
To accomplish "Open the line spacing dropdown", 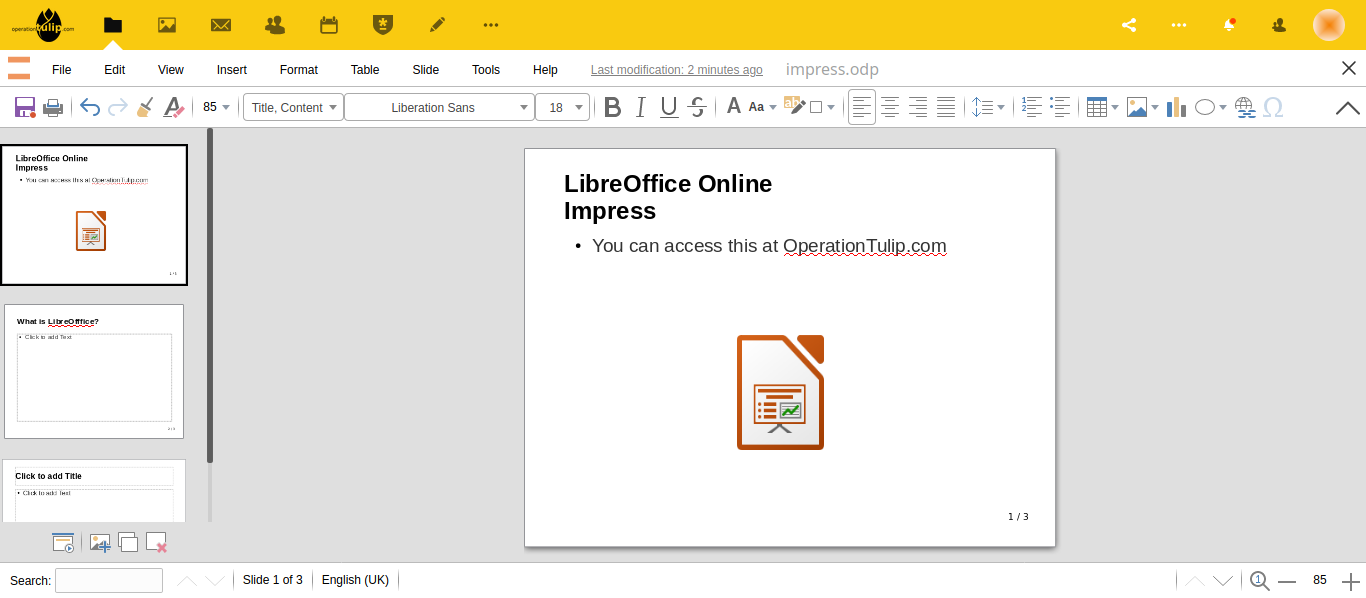I will (x=988, y=107).
